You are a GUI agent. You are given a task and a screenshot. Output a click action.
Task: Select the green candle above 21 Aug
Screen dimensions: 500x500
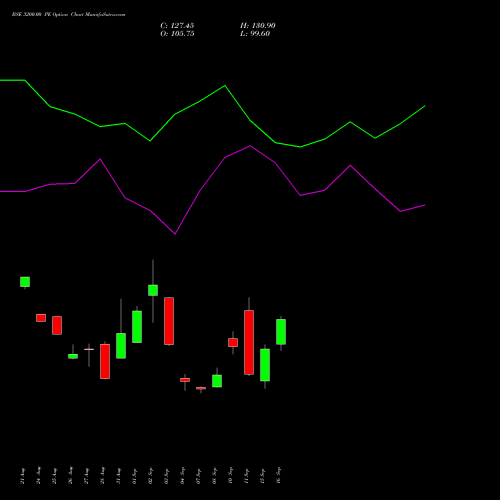pyautogui.click(x=25, y=282)
